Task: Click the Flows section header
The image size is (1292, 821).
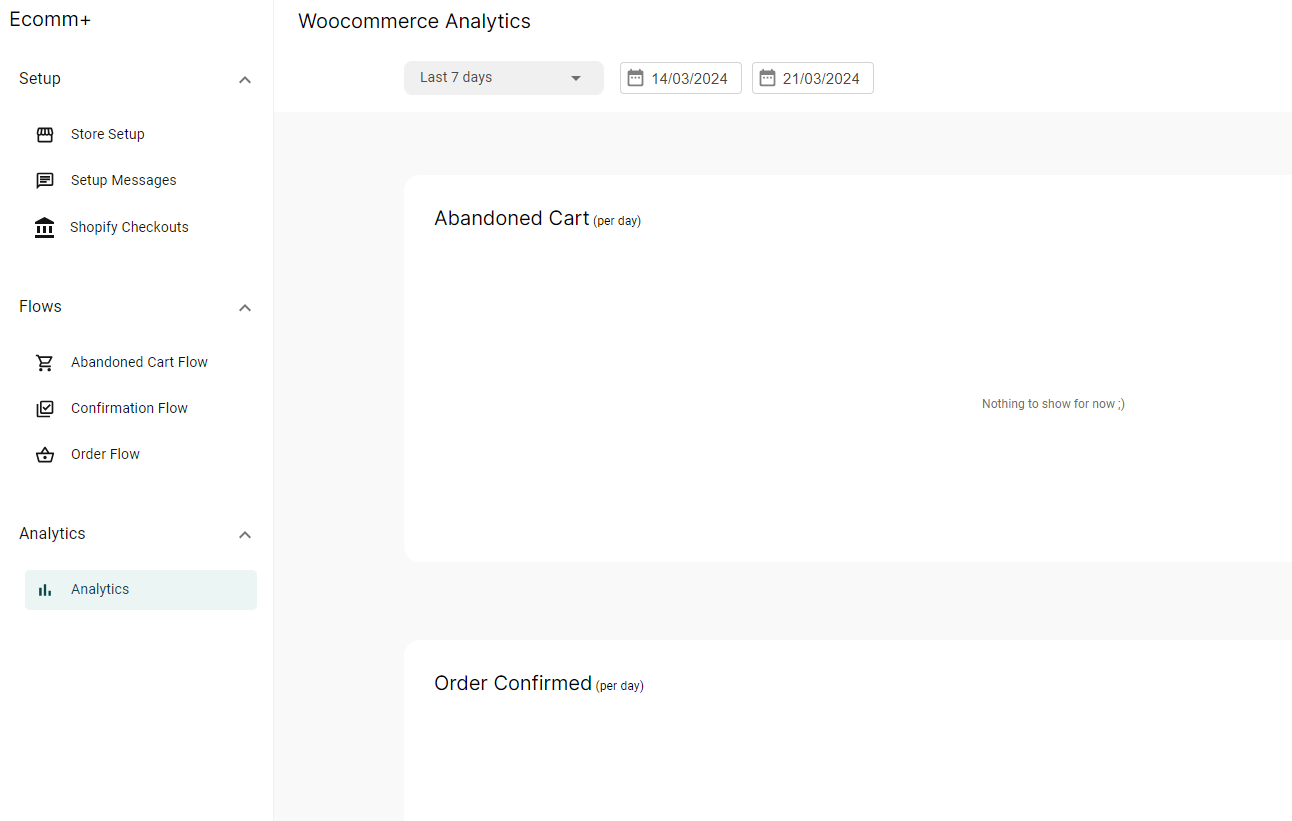Action: (40, 307)
